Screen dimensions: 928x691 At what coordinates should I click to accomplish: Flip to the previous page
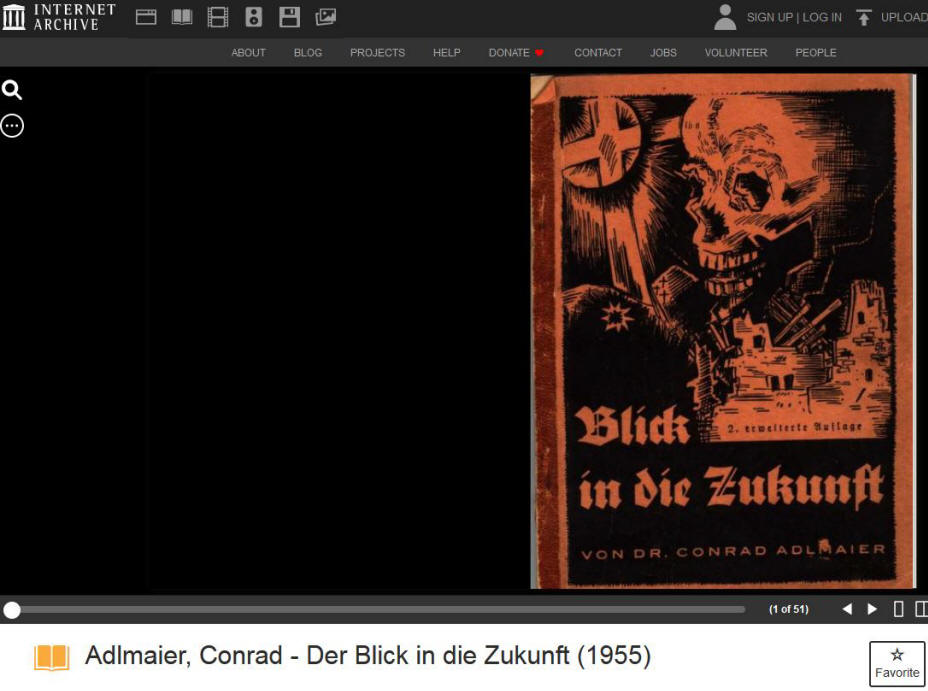[847, 609]
